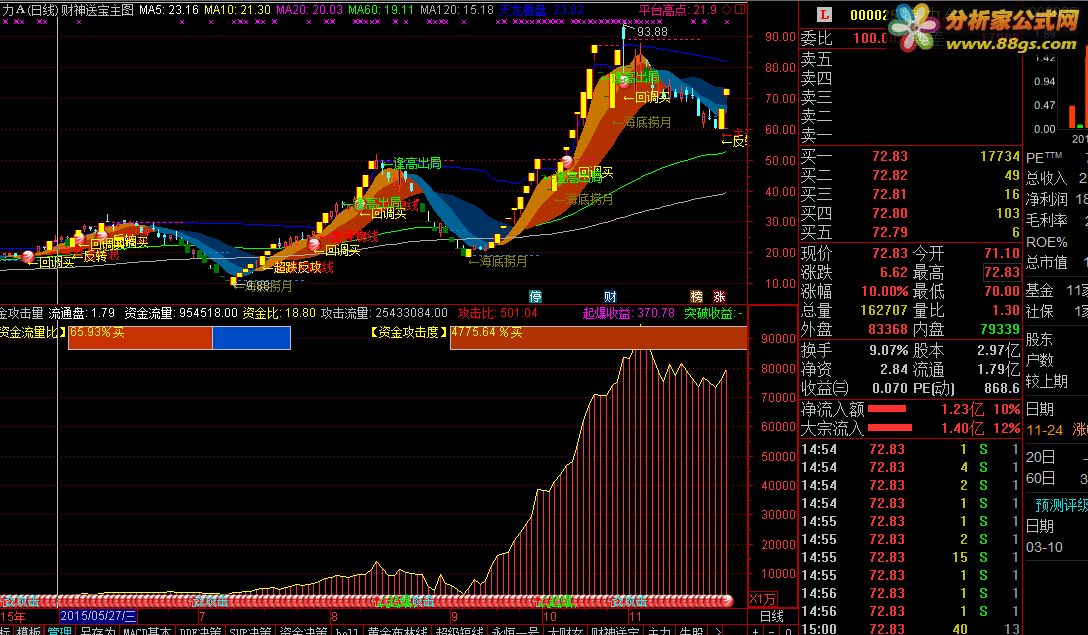Select the 永恒一号 indicator tab
The image size is (1088, 635).
pos(515,630)
